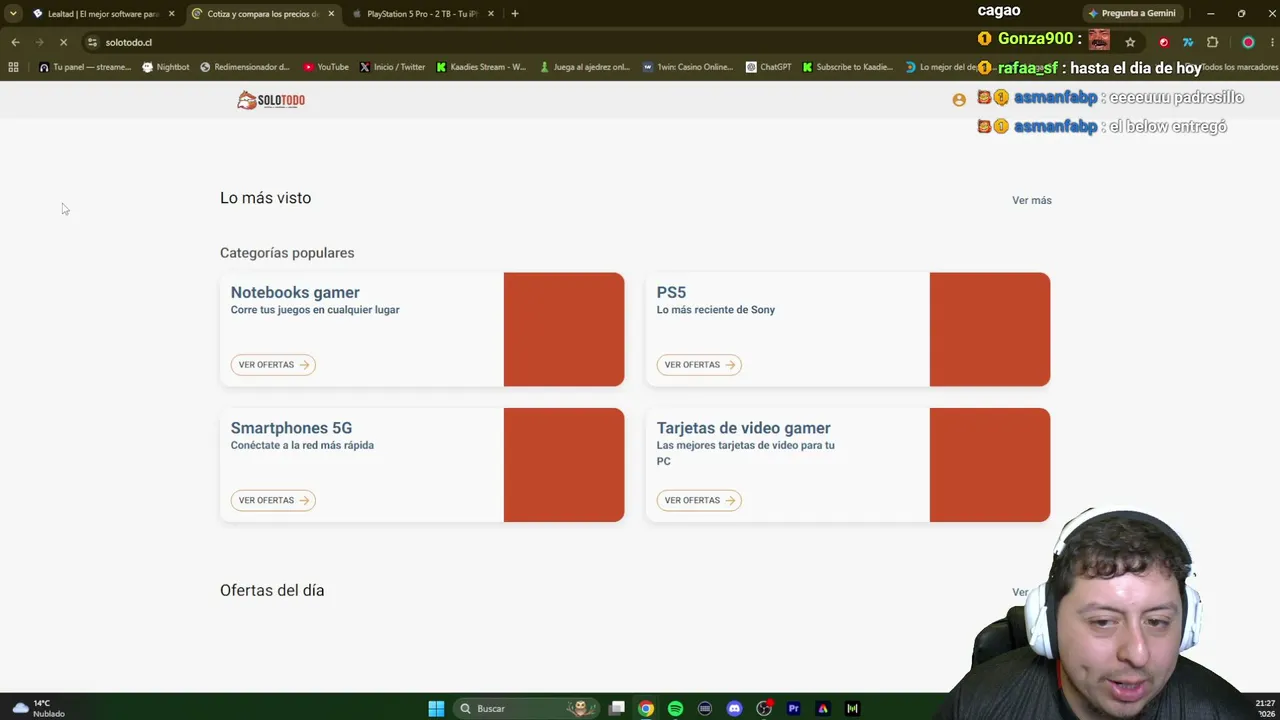Open the Inicio / Twitter bookmark
The image size is (1280, 720).
[392, 67]
